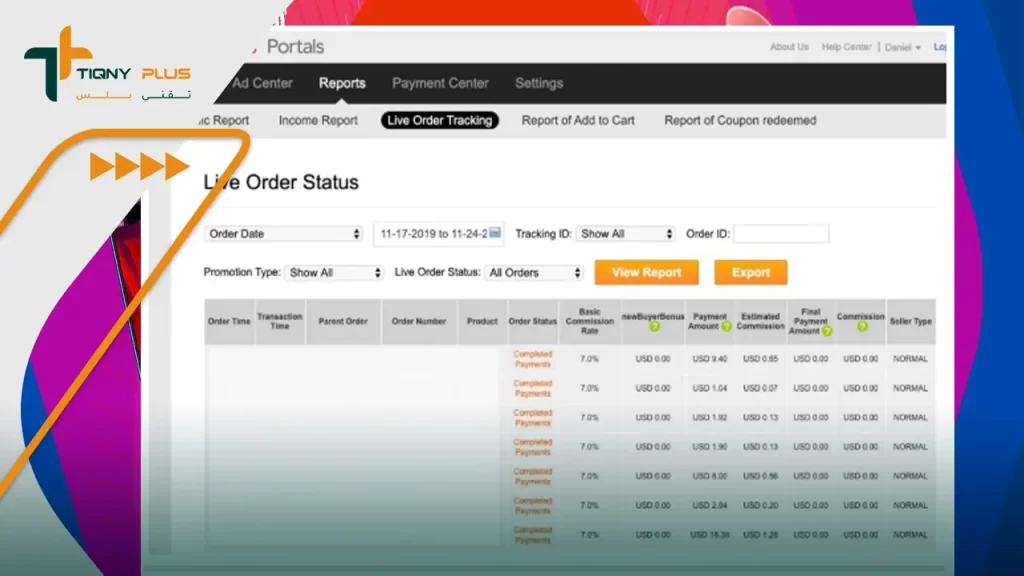Click help icon beside Final Payment Amount
This screenshot has height=576, width=1024.
tap(827, 331)
